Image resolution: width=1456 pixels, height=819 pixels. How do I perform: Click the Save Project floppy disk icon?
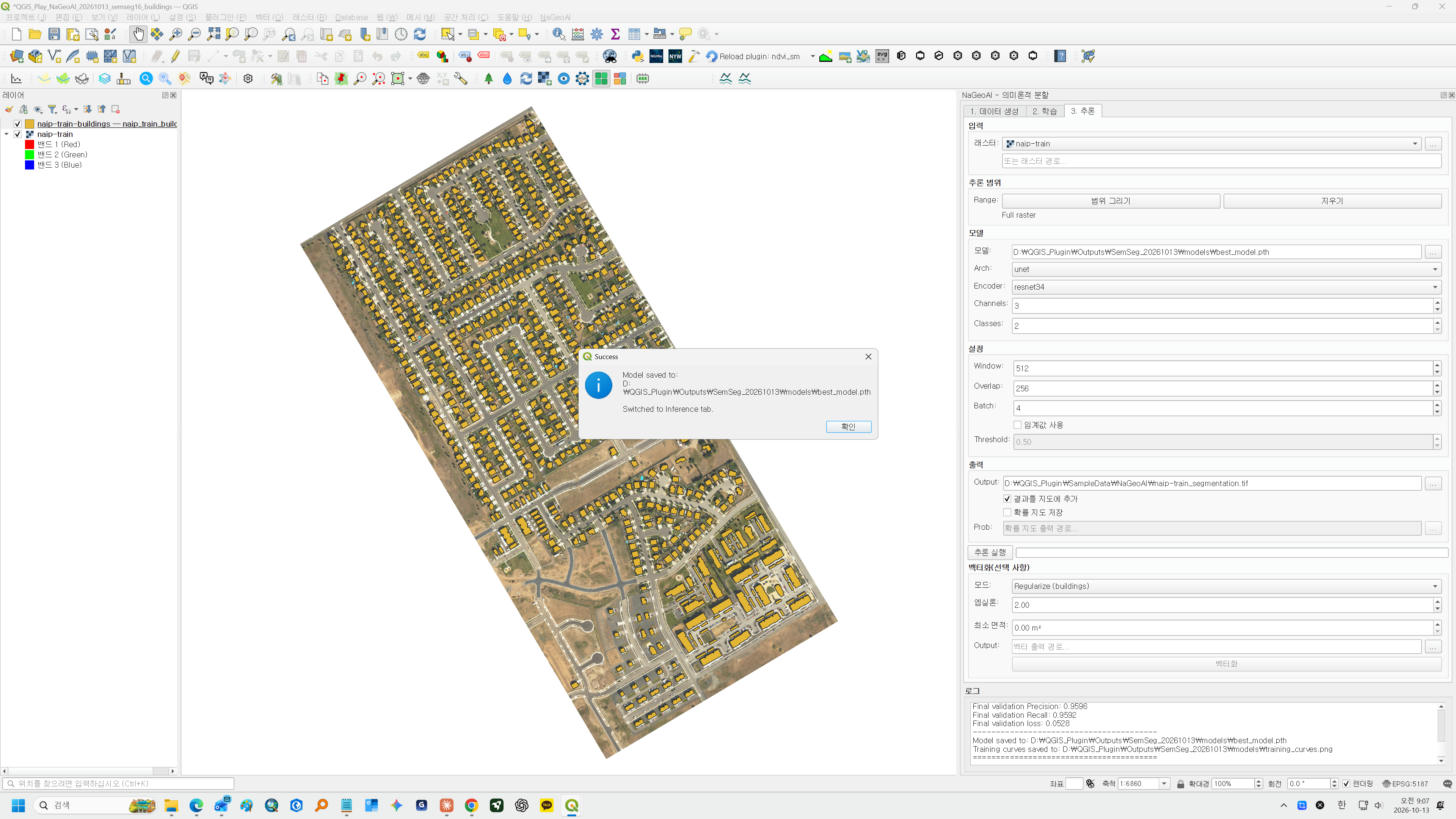point(54,34)
